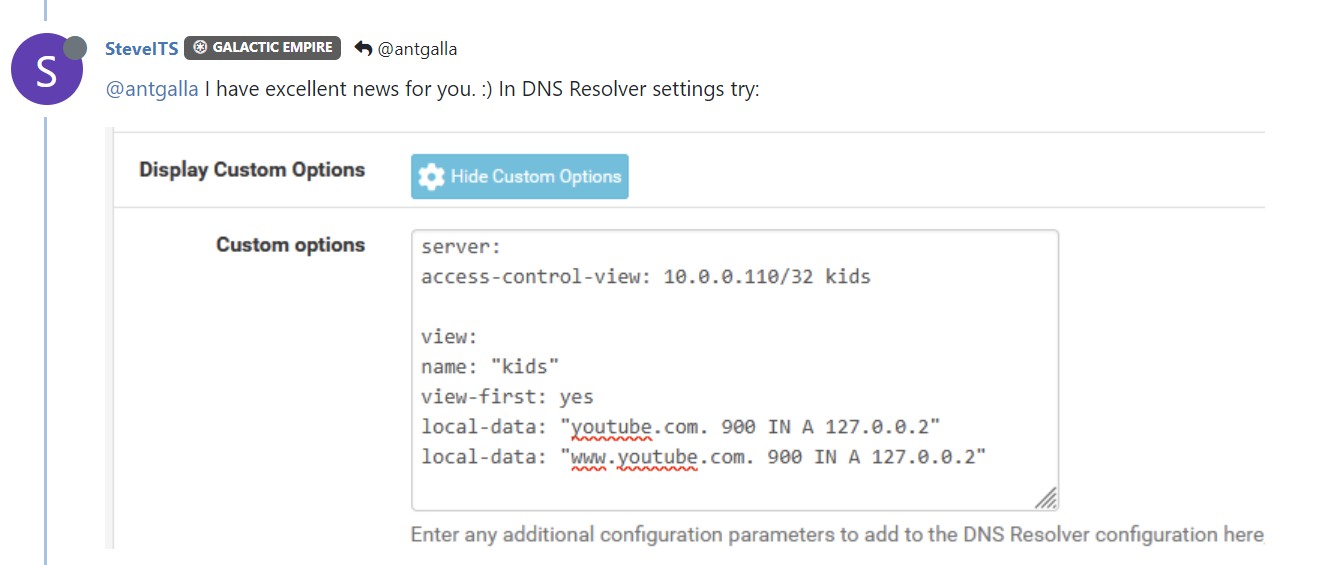Click the @antgalla mention in post text
Image resolution: width=1325 pixels, height=565 pixels.
pyautogui.click(x=152, y=89)
